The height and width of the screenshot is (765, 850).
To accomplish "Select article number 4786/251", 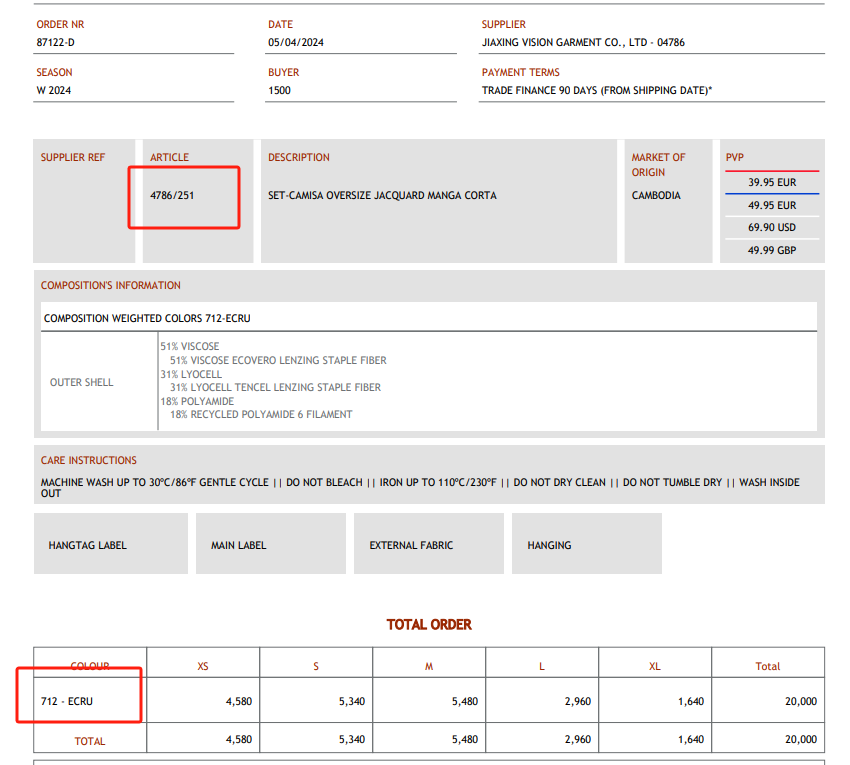I will [x=172, y=195].
